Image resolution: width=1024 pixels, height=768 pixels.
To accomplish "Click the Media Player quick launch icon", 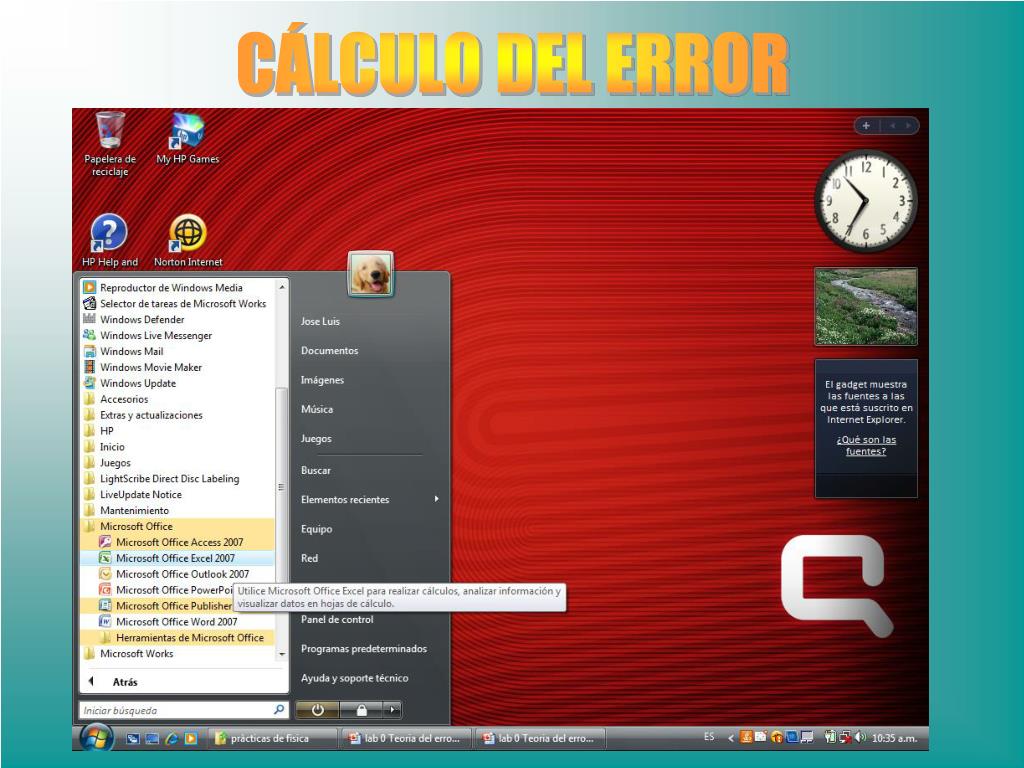I will click(191, 739).
